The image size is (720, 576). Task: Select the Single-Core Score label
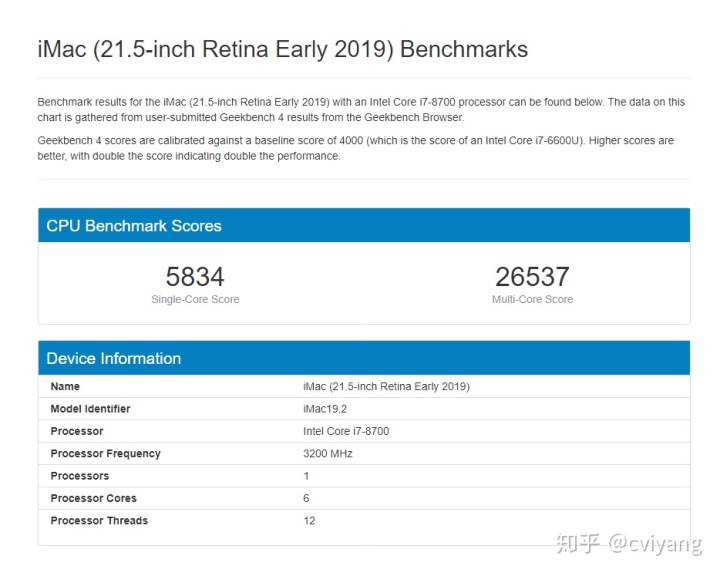pos(195,299)
